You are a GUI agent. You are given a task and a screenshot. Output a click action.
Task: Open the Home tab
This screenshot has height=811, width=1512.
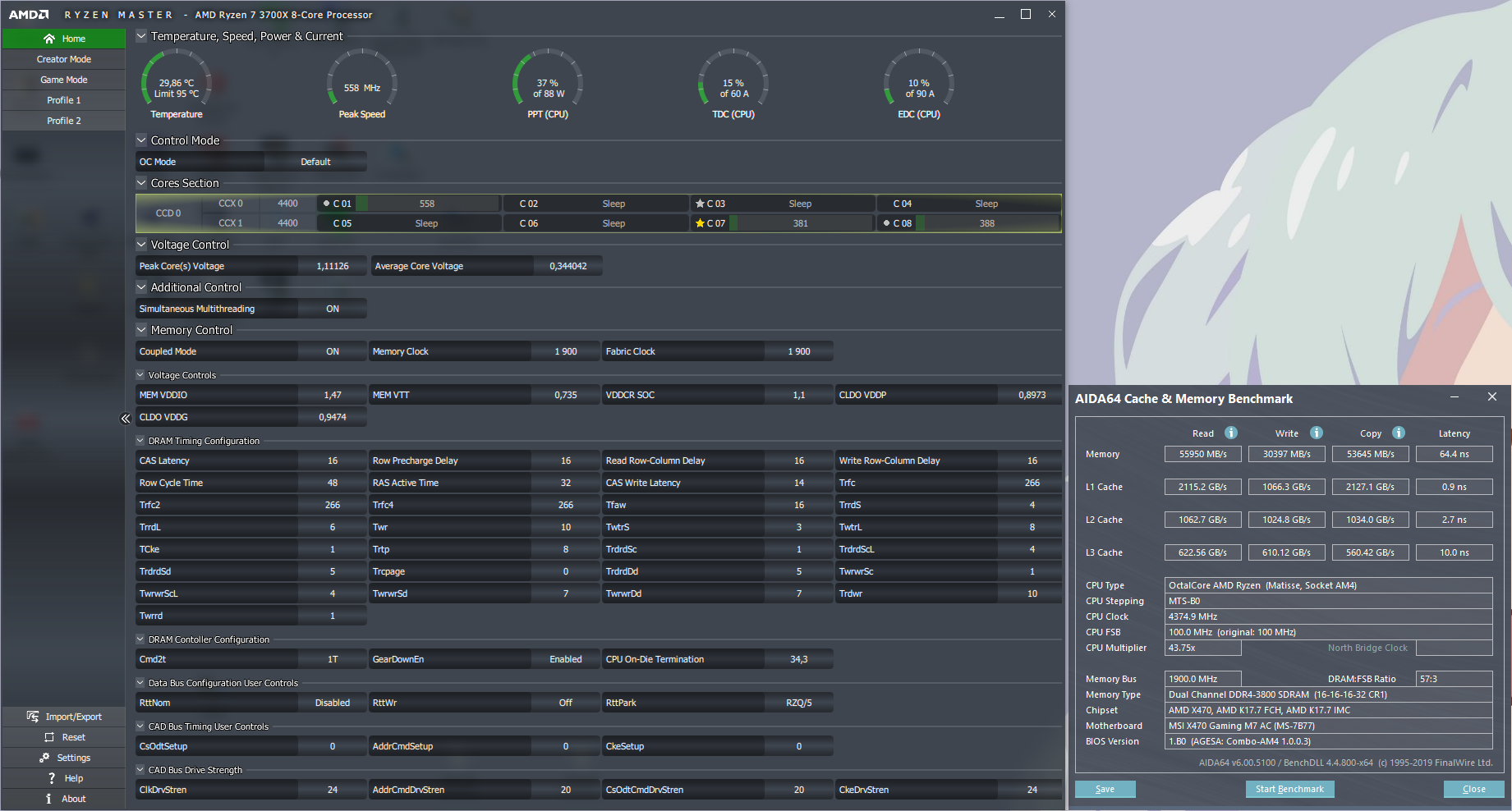click(x=64, y=39)
